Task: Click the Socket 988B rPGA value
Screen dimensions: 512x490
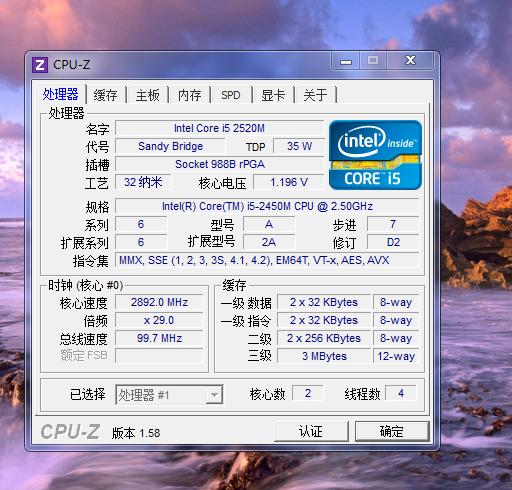Action: coord(219,164)
